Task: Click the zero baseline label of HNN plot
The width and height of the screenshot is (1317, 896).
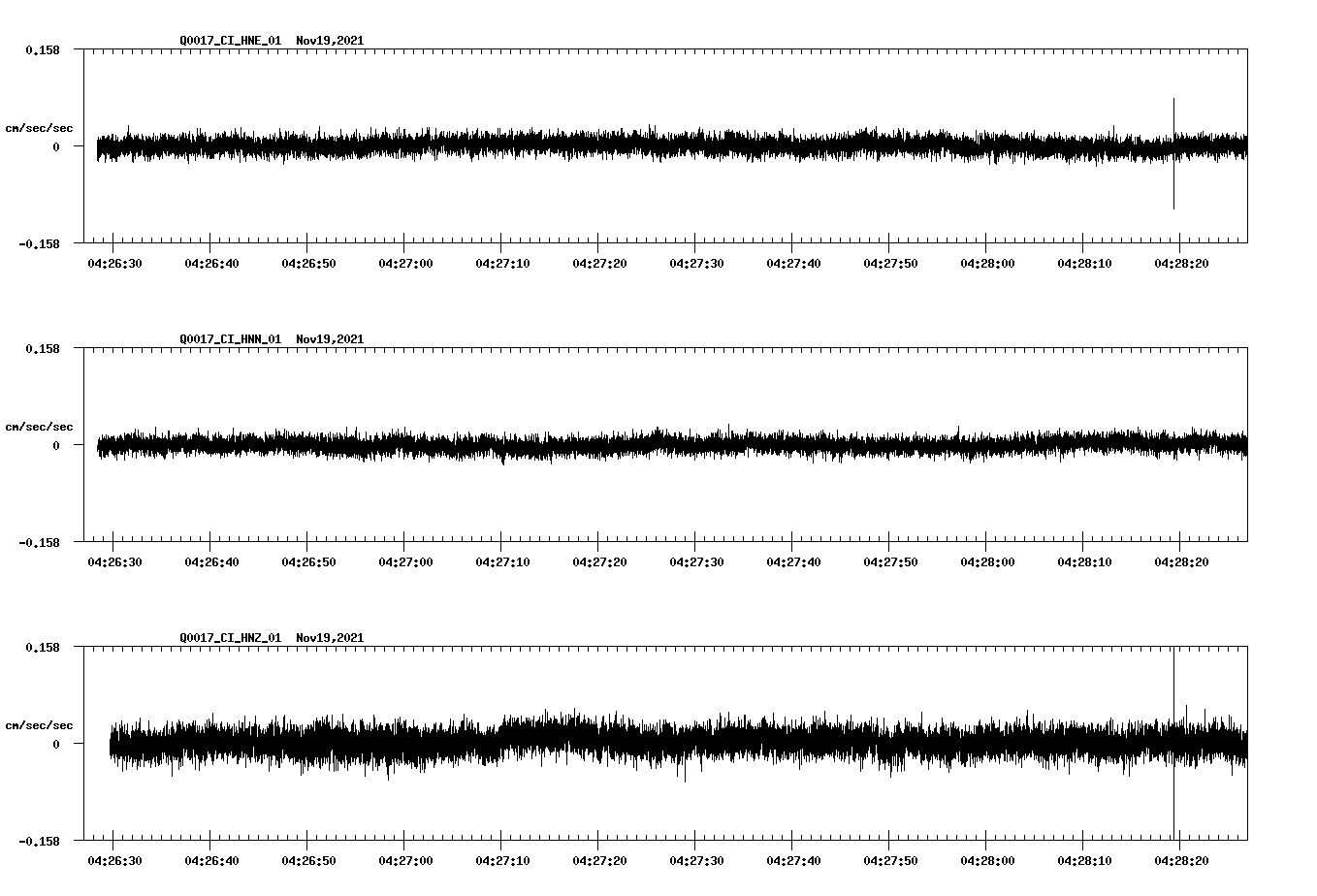Action: coord(56,445)
